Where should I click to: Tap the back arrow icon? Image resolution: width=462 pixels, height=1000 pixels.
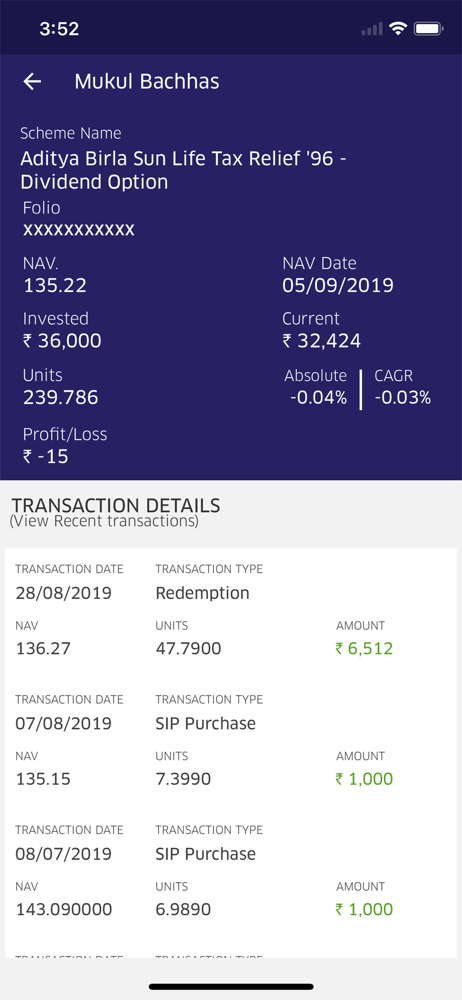32,82
